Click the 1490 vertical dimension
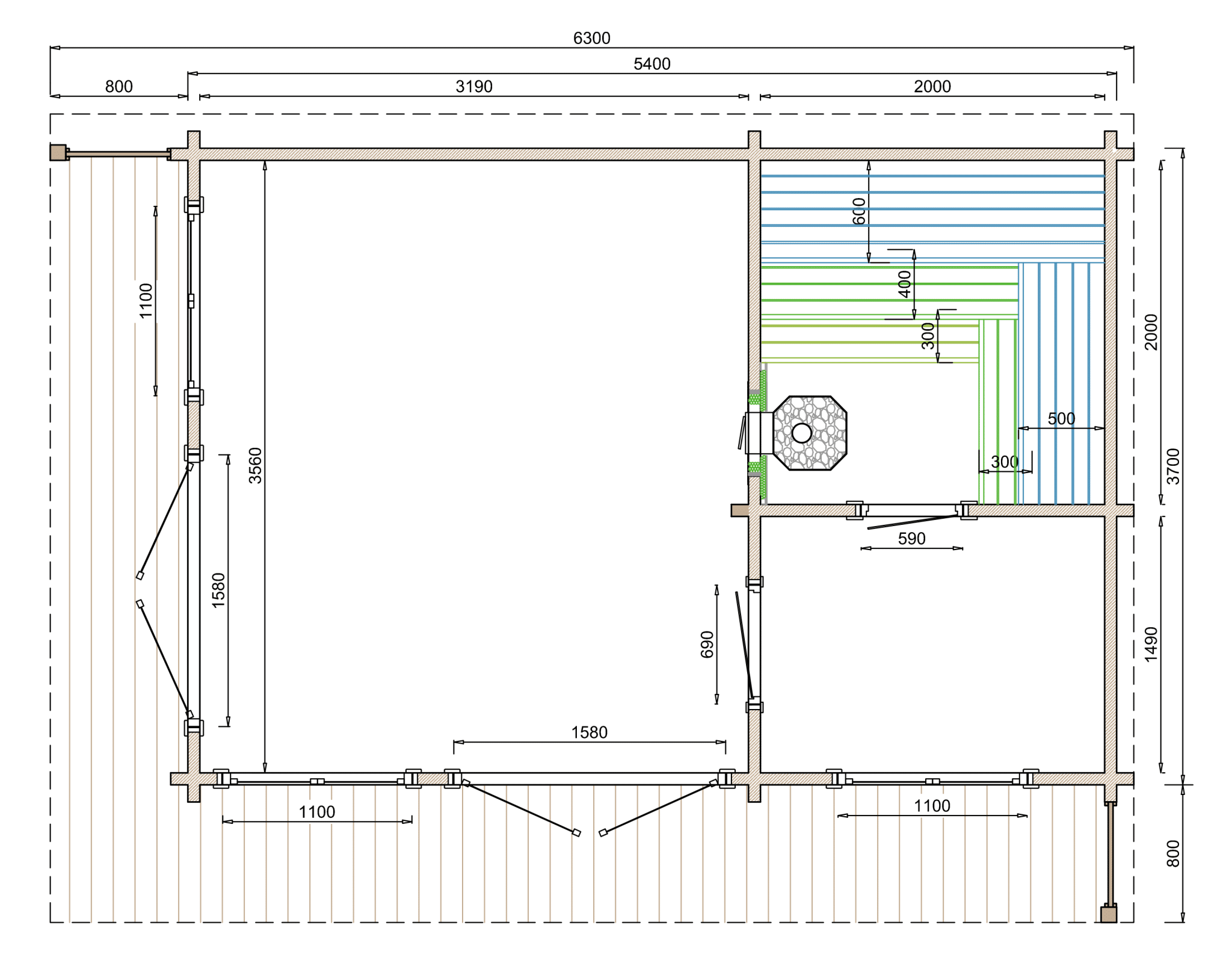 tap(1151, 645)
